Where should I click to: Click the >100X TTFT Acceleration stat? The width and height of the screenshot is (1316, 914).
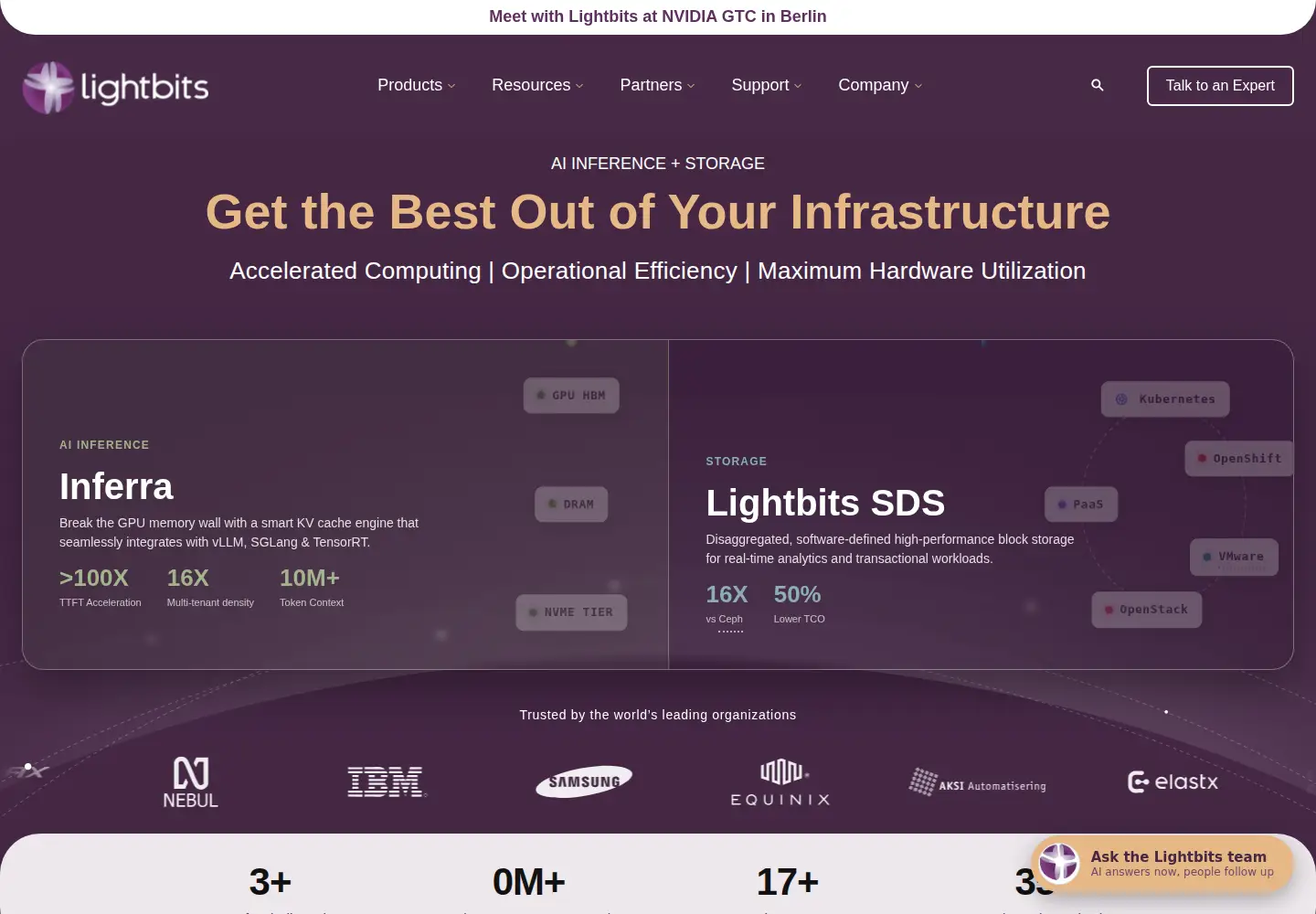[x=101, y=587]
